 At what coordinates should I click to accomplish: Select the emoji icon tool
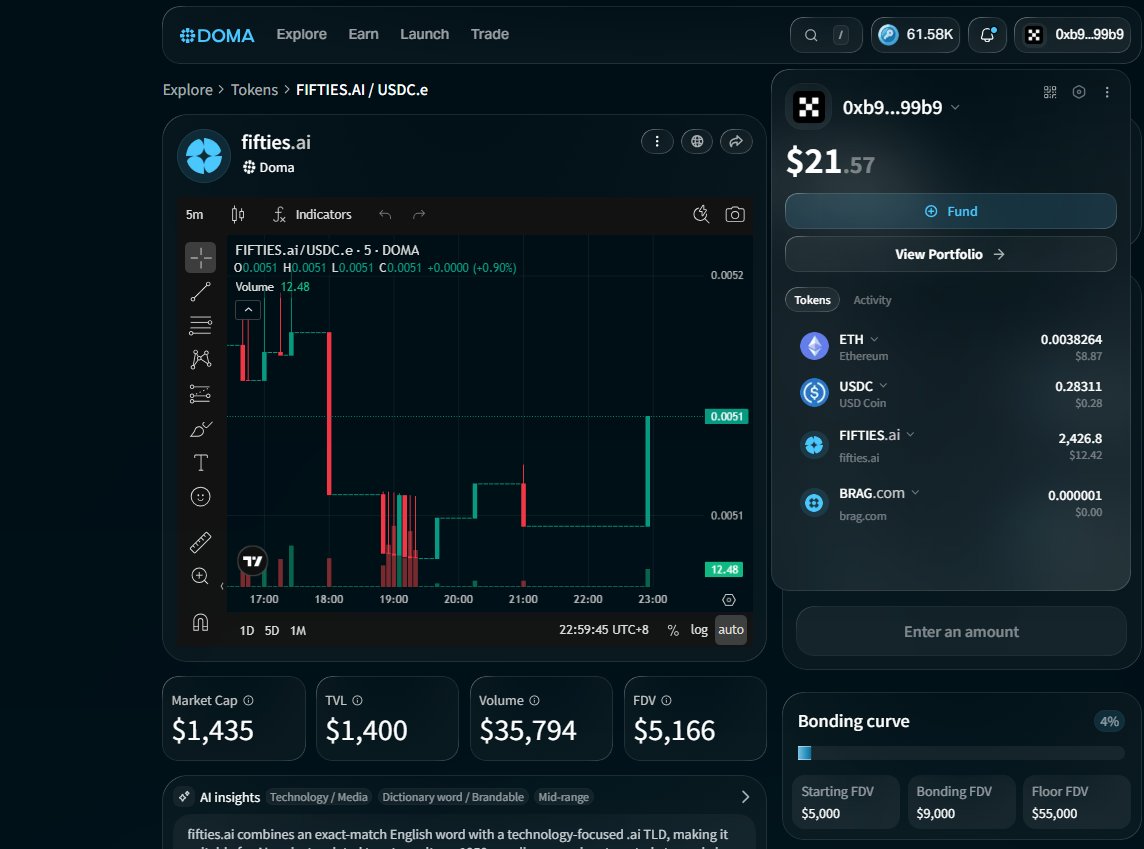pyautogui.click(x=201, y=497)
